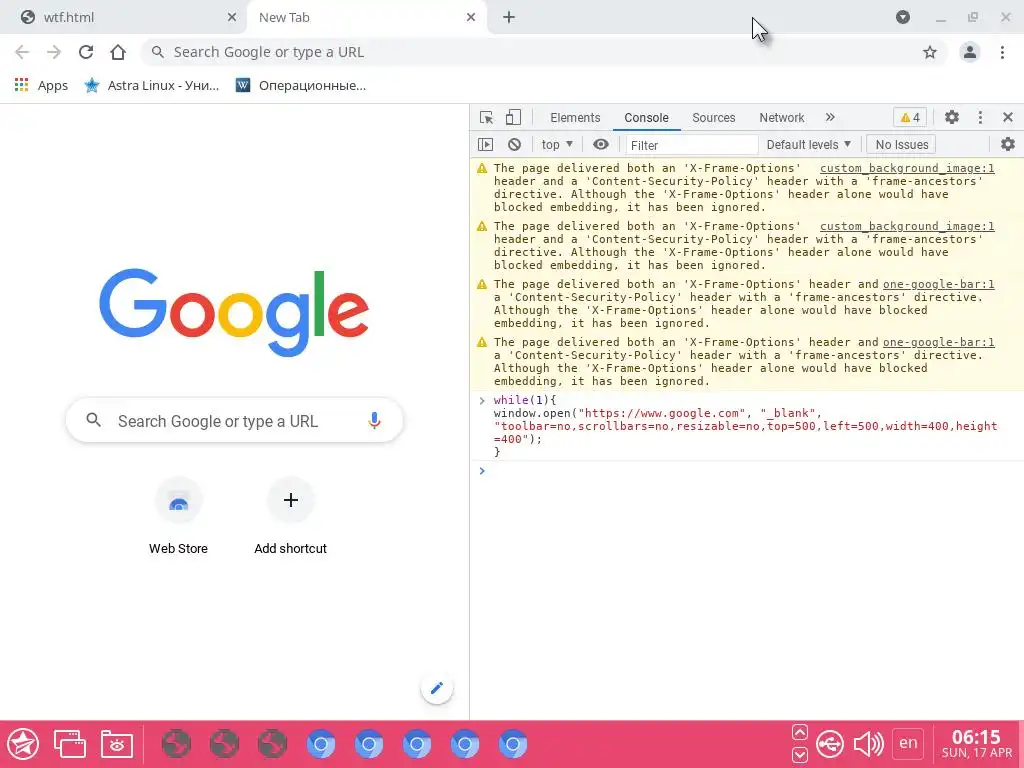The height and width of the screenshot is (768, 1024).
Task: Toggle the console sidebar
Action: tap(485, 144)
